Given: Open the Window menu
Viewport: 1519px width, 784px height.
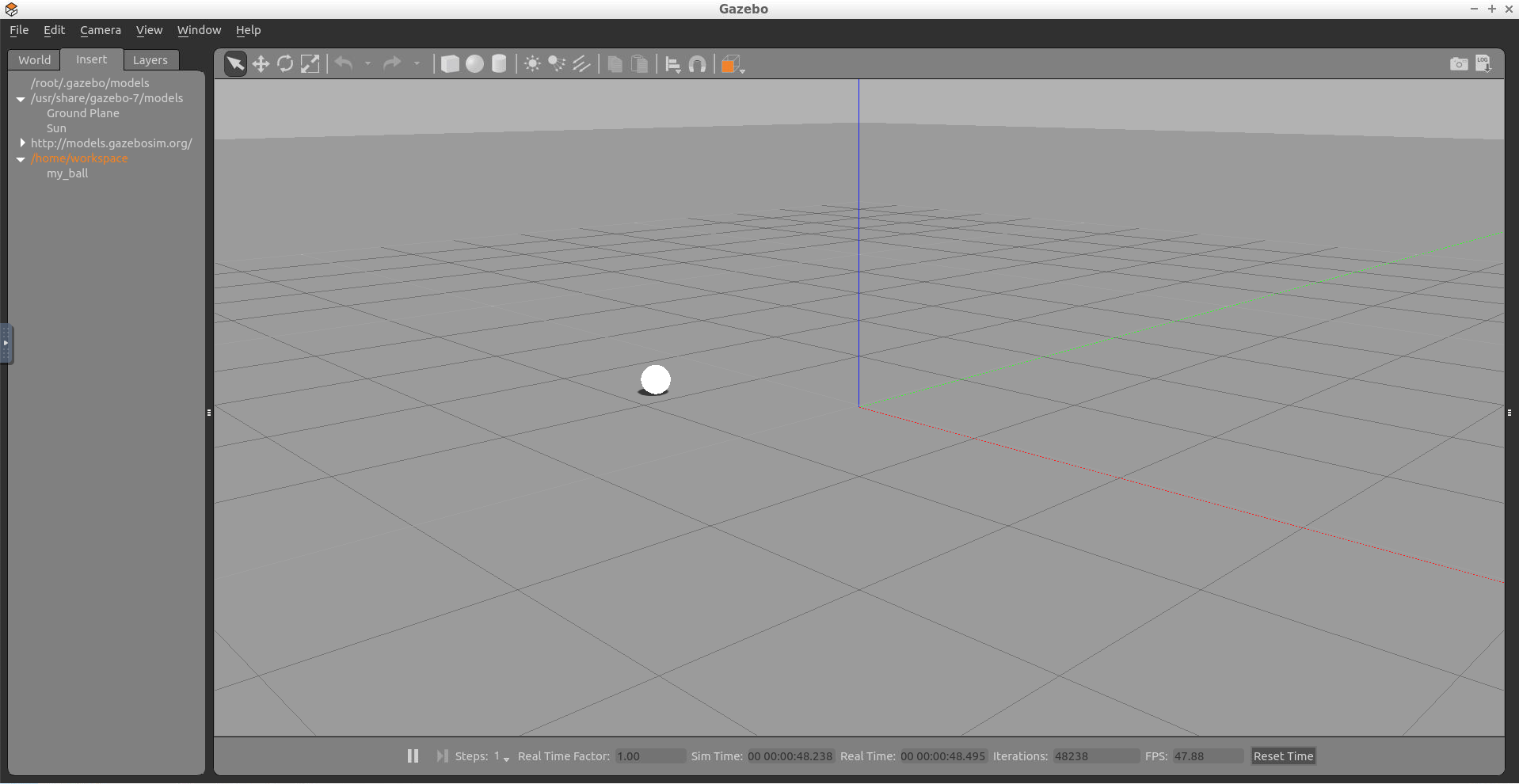Looking at the screenshot, I should pyautogui.click(x=199, y=30).
